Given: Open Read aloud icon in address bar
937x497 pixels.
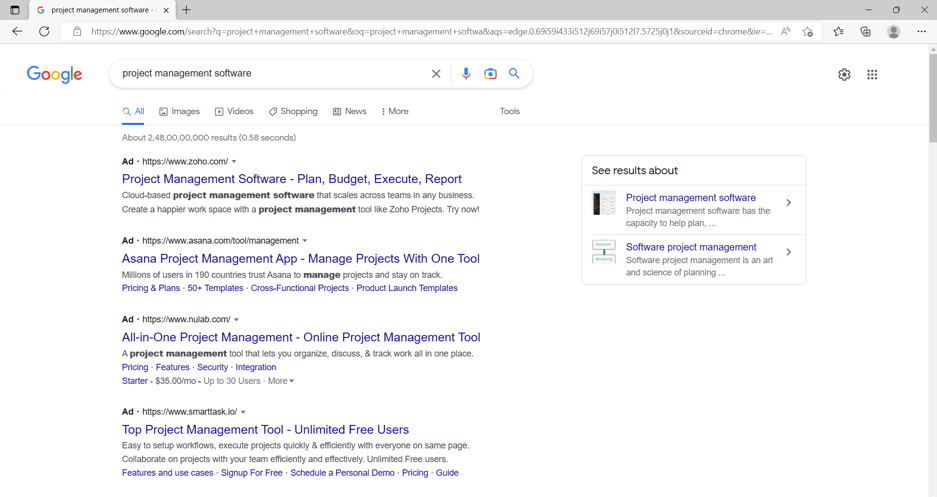Looking at the screenshot, I should 785,32.
